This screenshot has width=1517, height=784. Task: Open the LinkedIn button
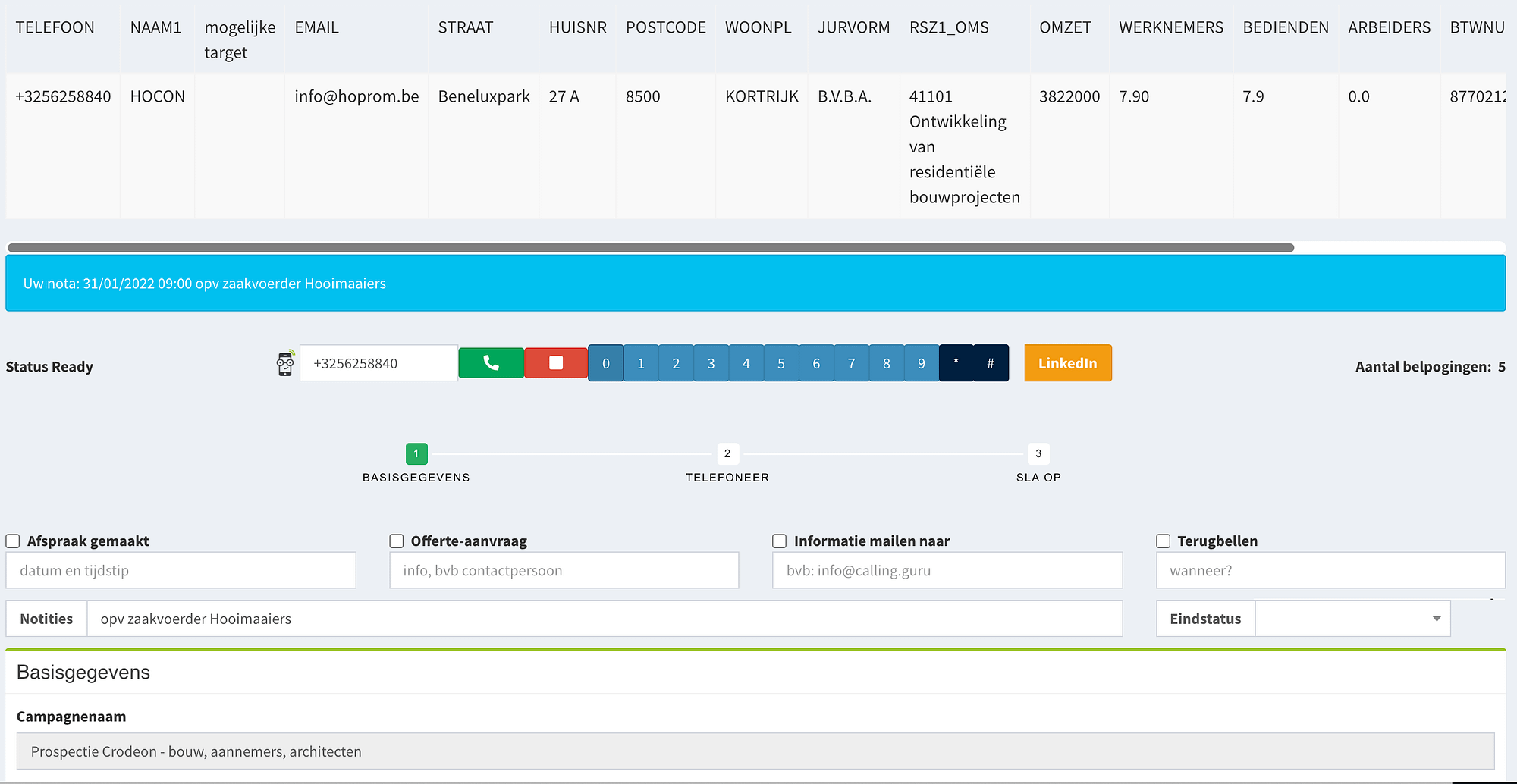[1067, 363]
